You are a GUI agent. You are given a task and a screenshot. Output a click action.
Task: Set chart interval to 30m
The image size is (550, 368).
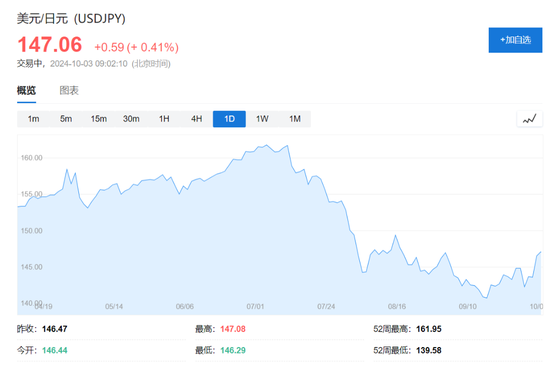[x=131, y=119]
